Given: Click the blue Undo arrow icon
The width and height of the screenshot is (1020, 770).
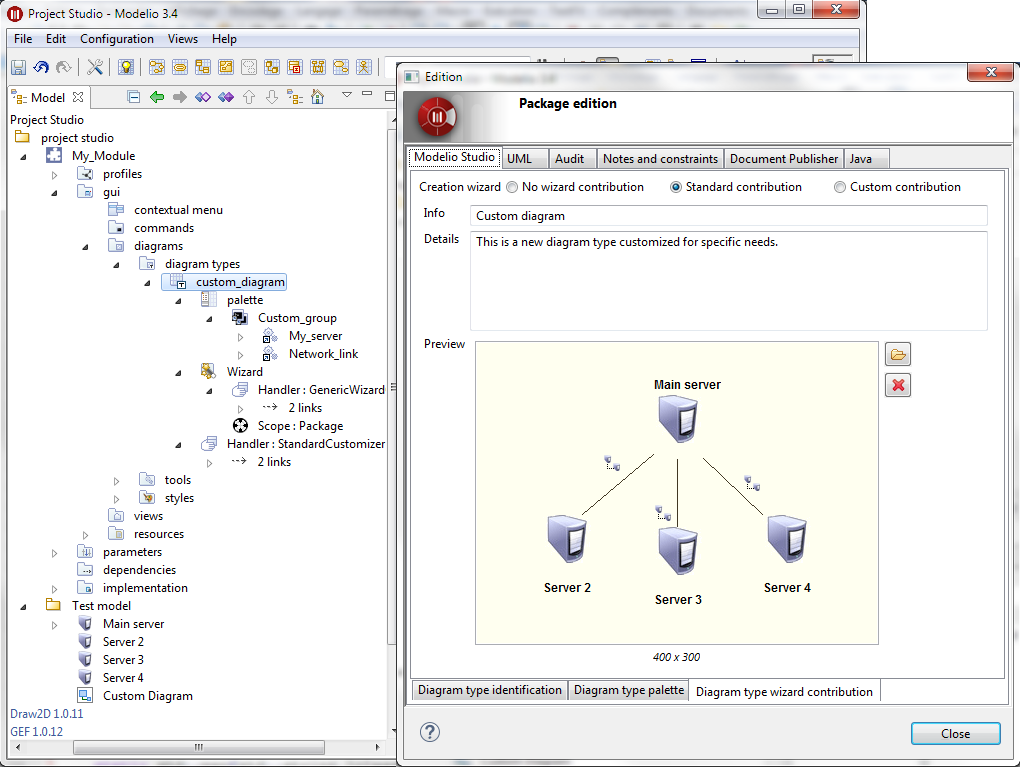Looking at the screenshot, I should pos(41,67).
